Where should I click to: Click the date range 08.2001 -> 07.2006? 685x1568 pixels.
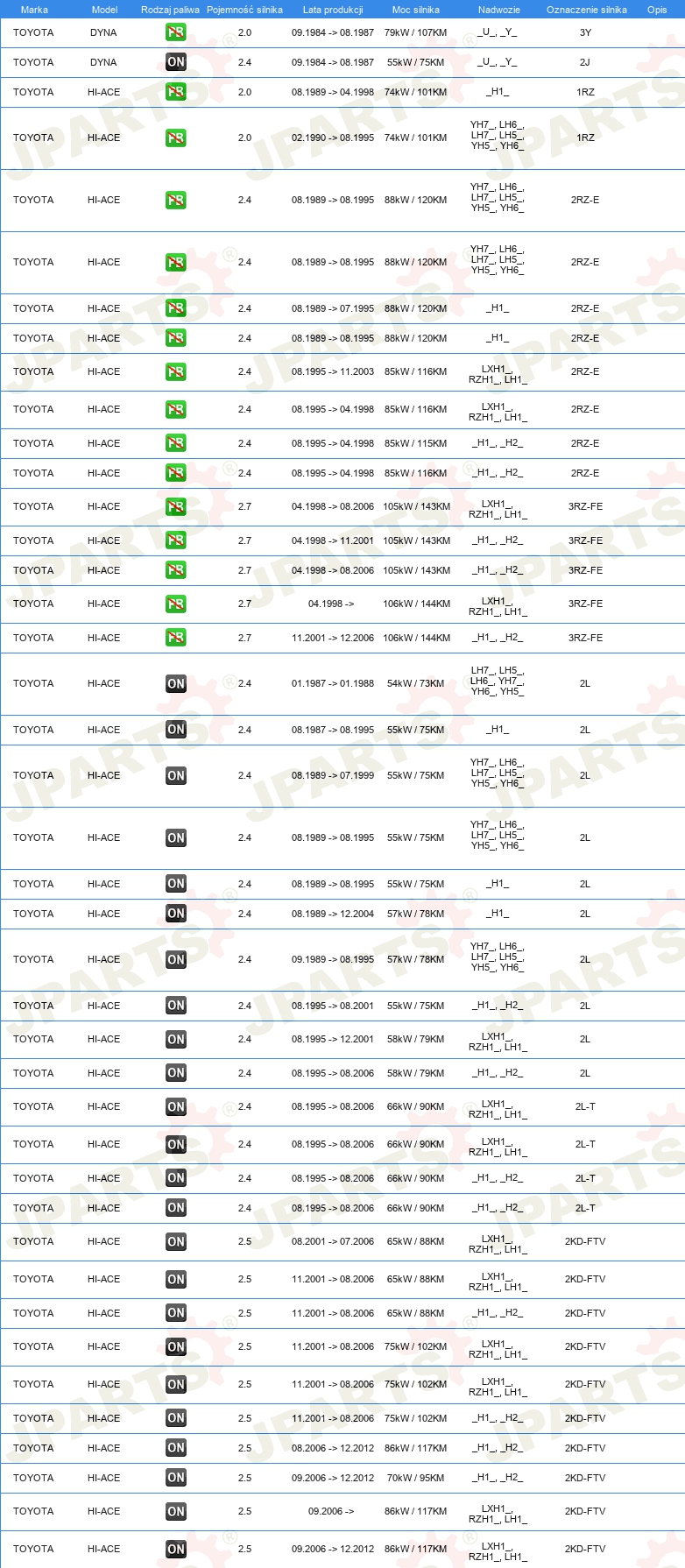pos(333,1241)
